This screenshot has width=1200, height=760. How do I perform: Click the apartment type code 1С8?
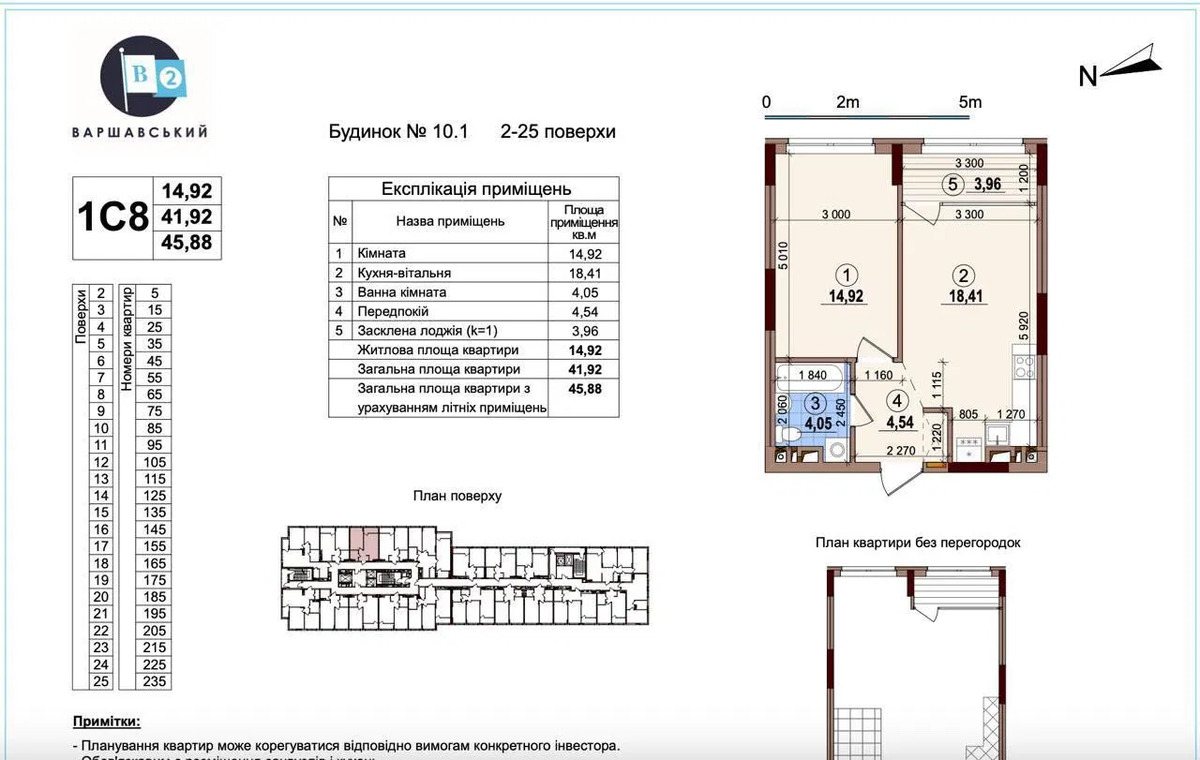111,218
